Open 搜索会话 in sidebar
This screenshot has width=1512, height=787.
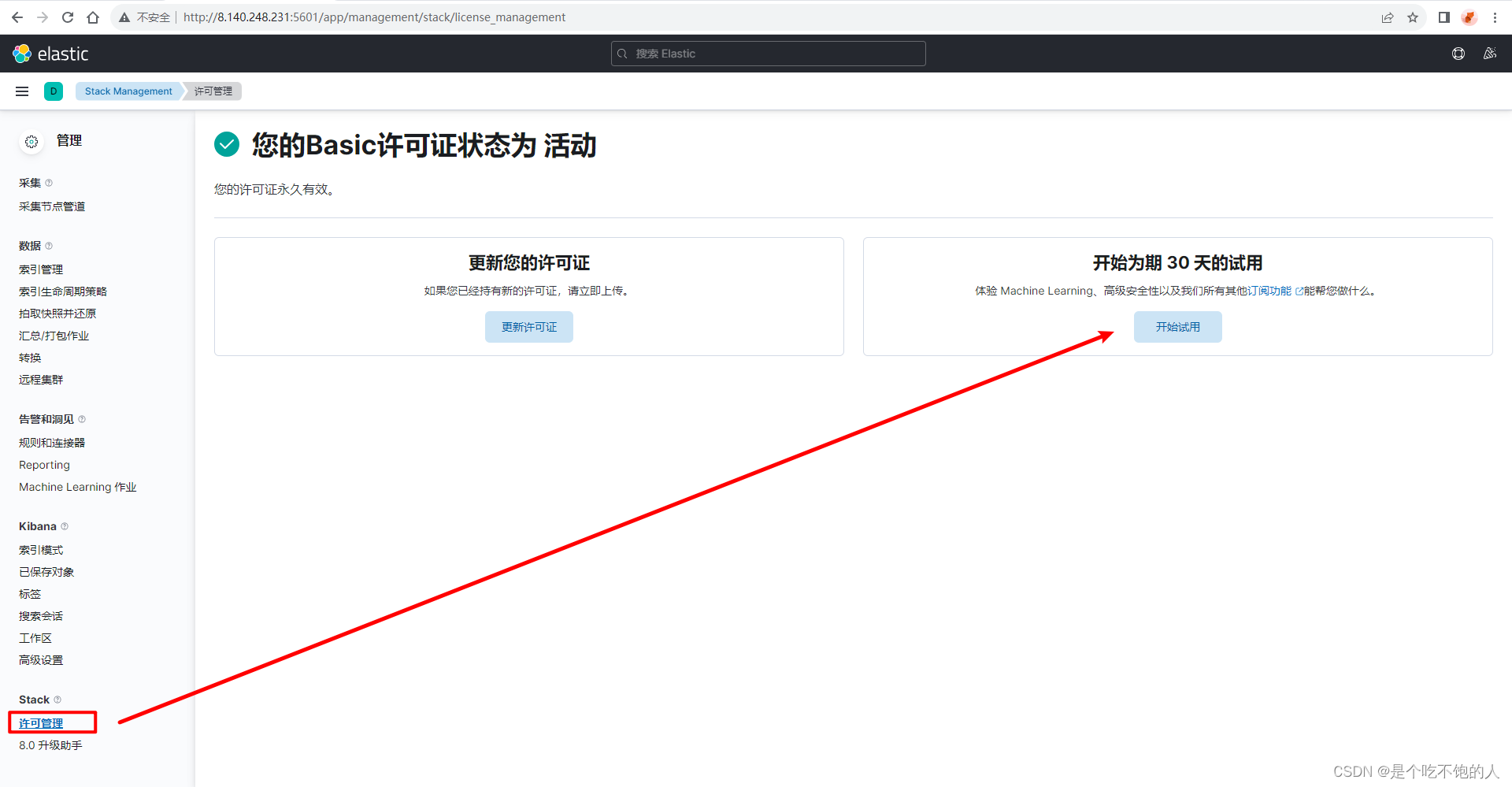(41, 616)
